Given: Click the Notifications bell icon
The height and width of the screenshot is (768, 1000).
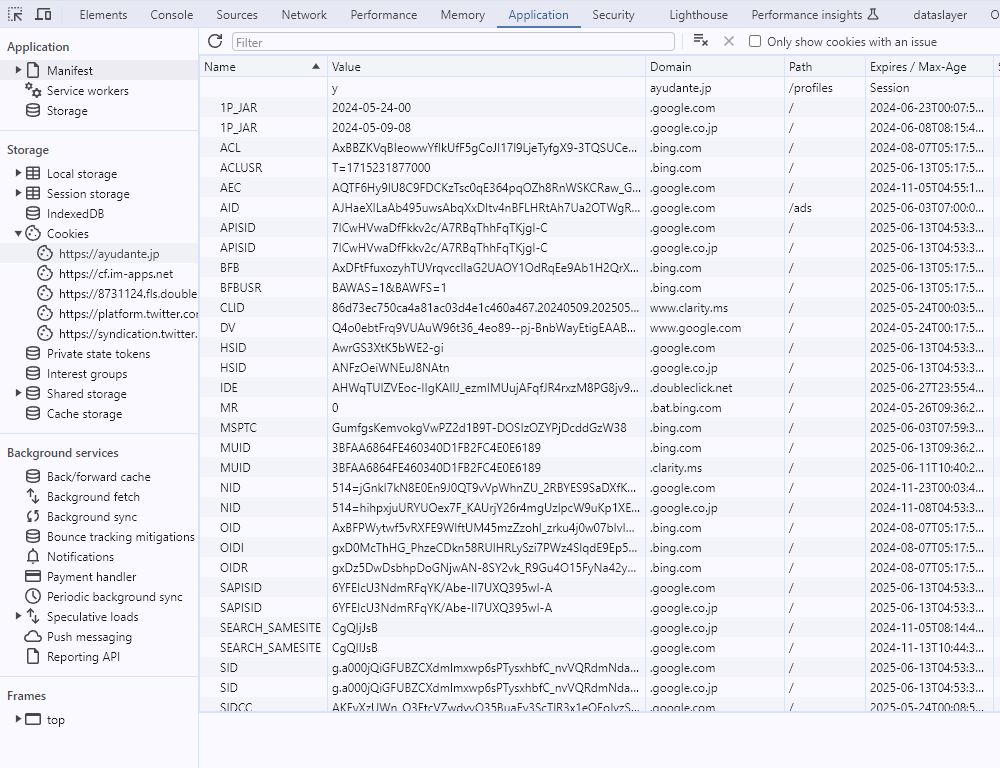Looking at the screenshot, I should point(33,556).
